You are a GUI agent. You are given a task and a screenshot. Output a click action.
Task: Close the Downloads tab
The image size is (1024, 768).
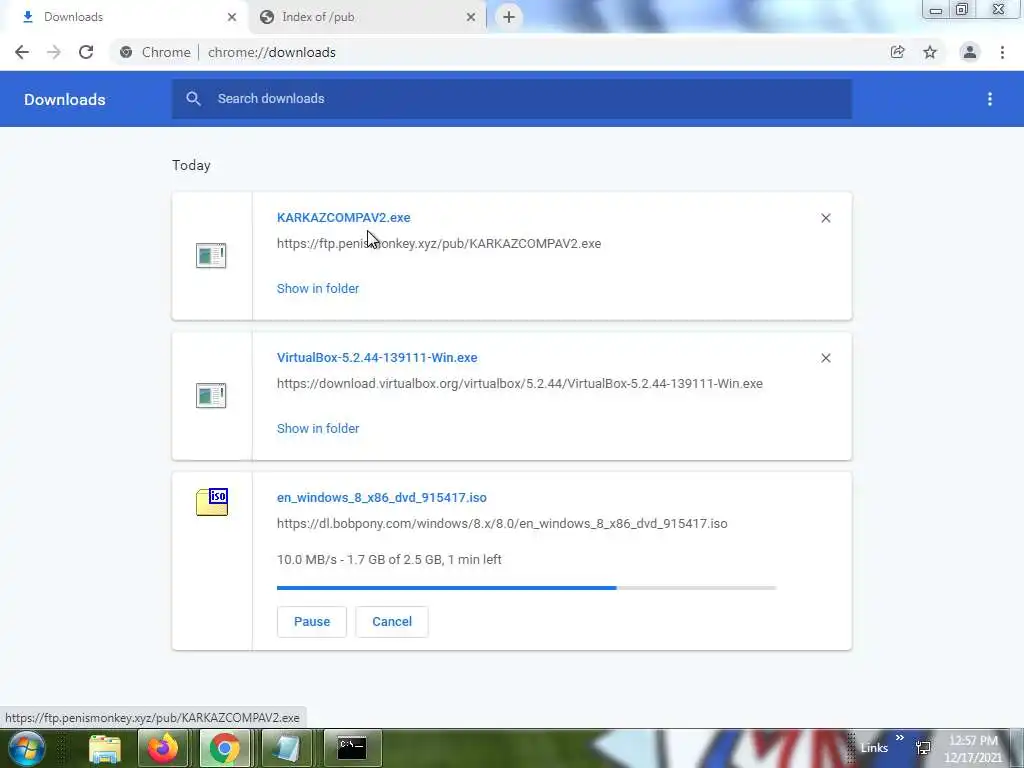point(232,17)
